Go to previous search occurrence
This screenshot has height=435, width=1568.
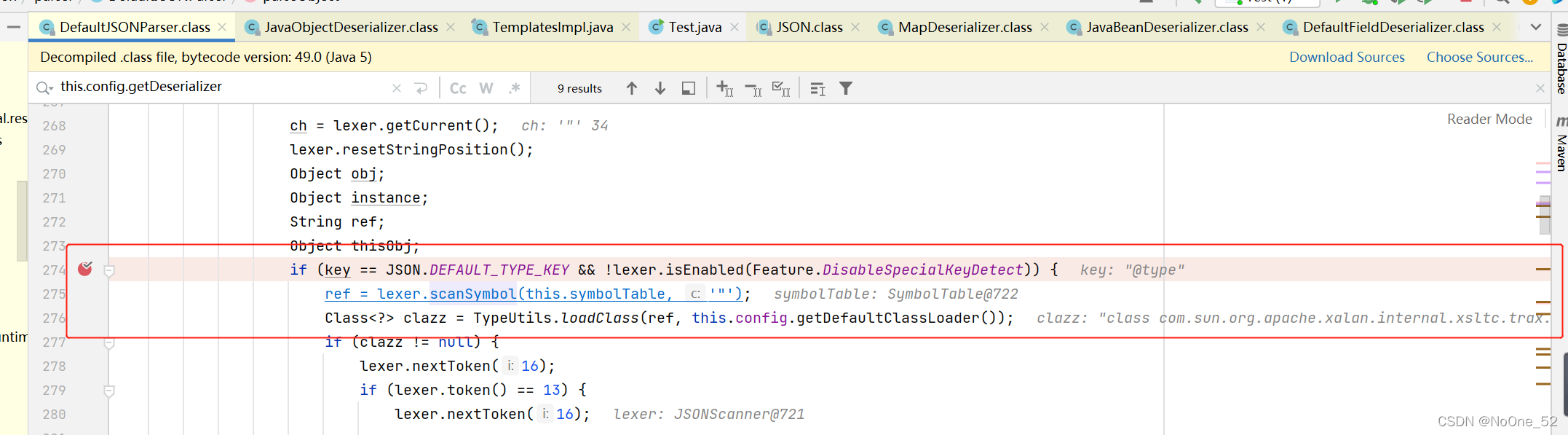pos(632,88)
